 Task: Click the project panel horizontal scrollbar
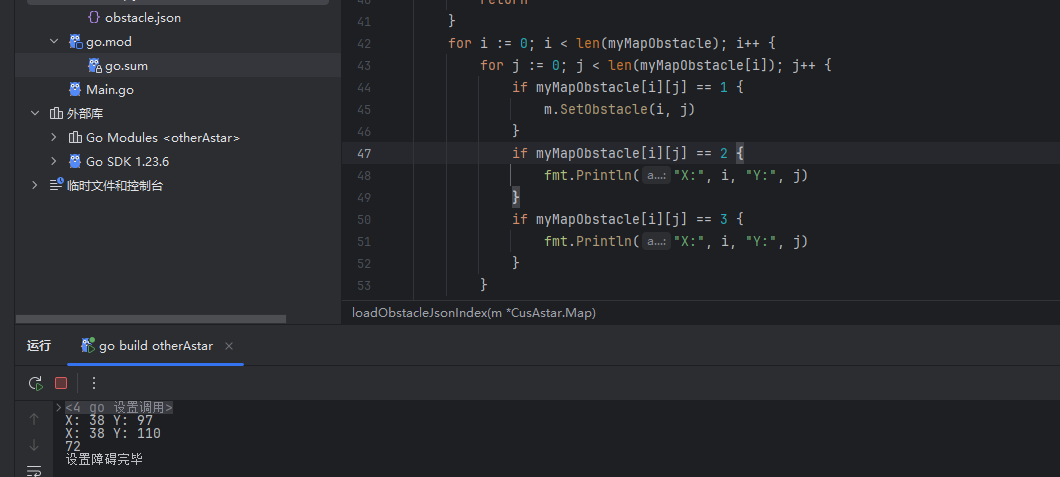(151, 319)
